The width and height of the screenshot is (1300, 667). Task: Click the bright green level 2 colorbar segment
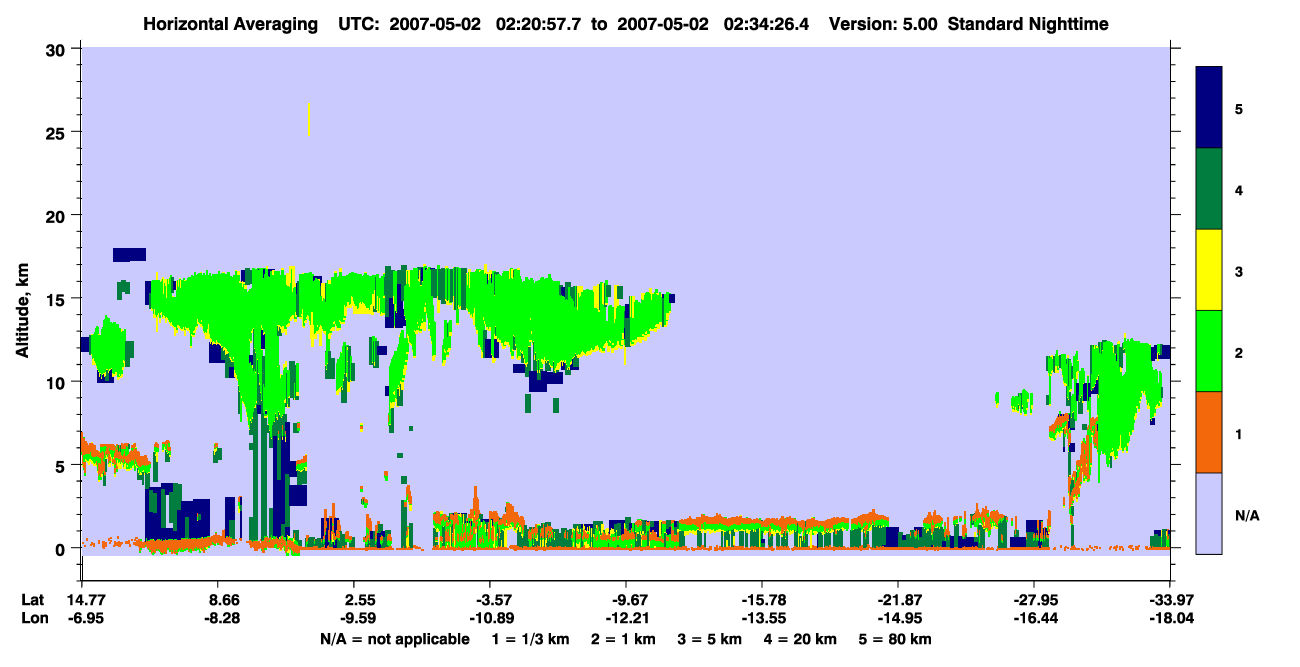click(1209, 350)
